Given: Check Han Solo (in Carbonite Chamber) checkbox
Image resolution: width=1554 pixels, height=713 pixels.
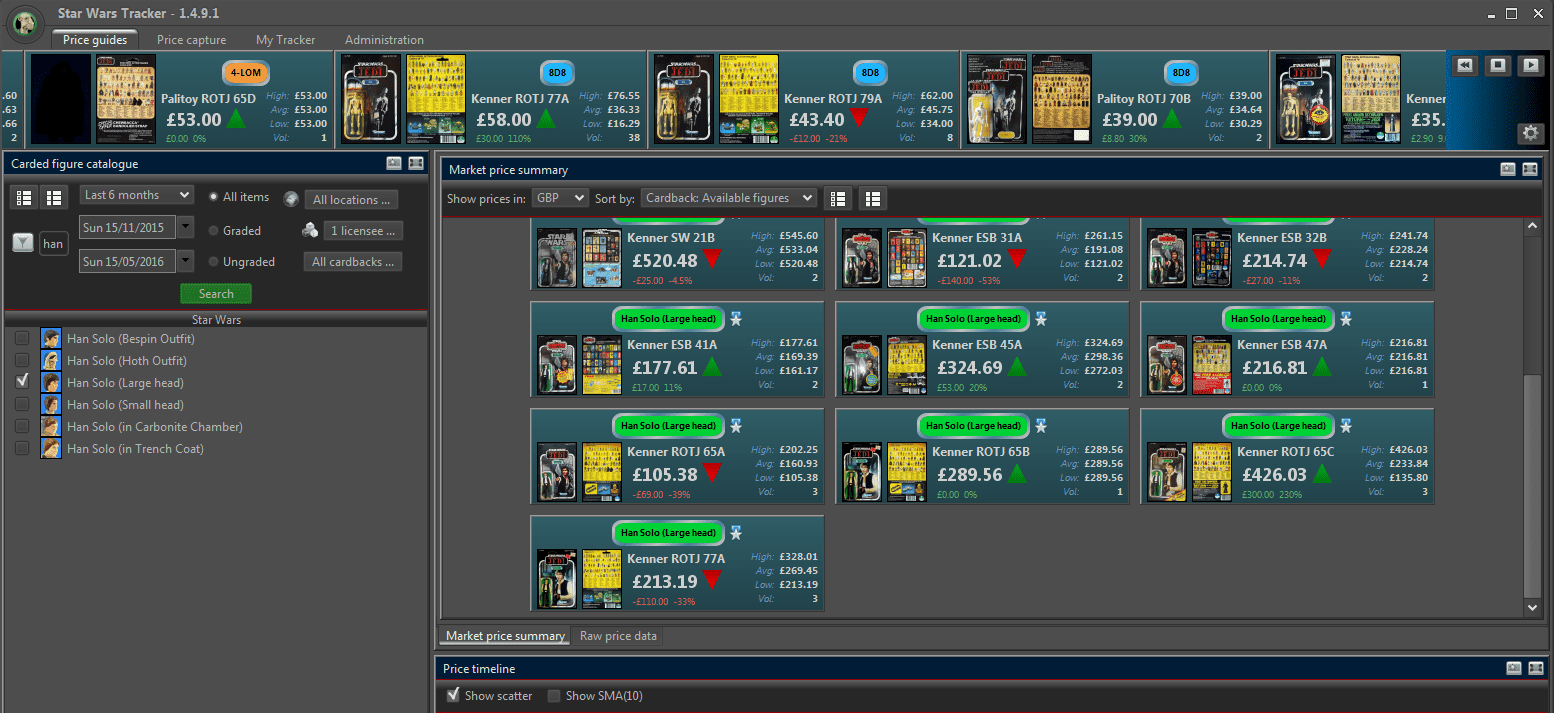Looking at the screenshot, I should click(22, 427).
